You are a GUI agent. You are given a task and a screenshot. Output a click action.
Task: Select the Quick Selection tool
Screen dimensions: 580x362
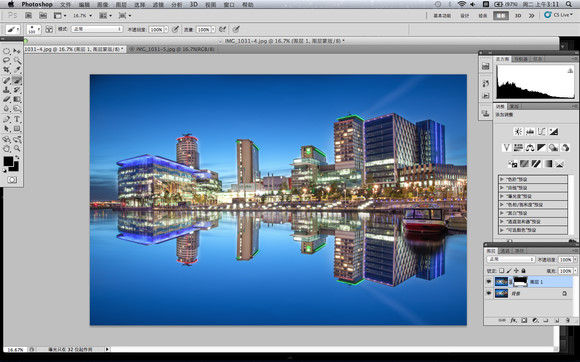tap(17, 60)
